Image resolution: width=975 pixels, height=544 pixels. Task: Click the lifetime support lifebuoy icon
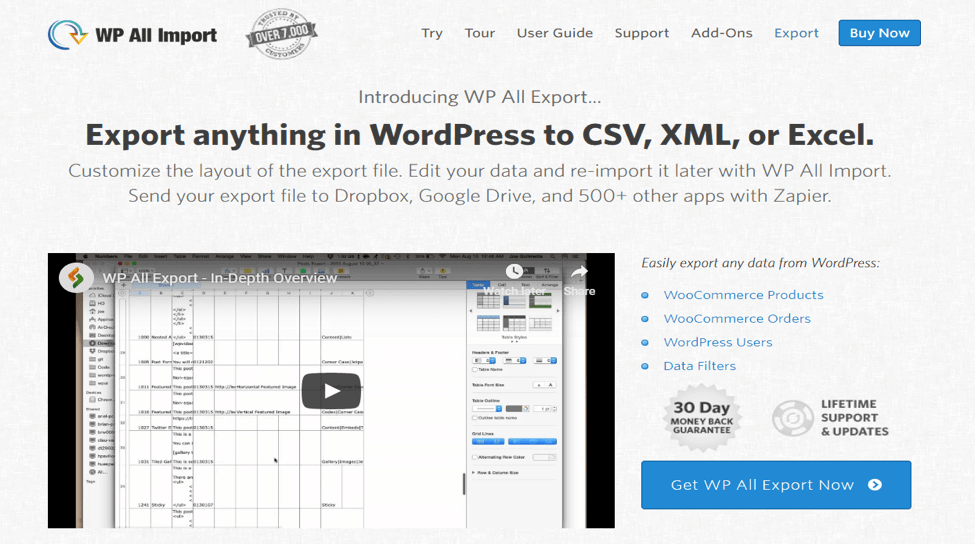793,418
